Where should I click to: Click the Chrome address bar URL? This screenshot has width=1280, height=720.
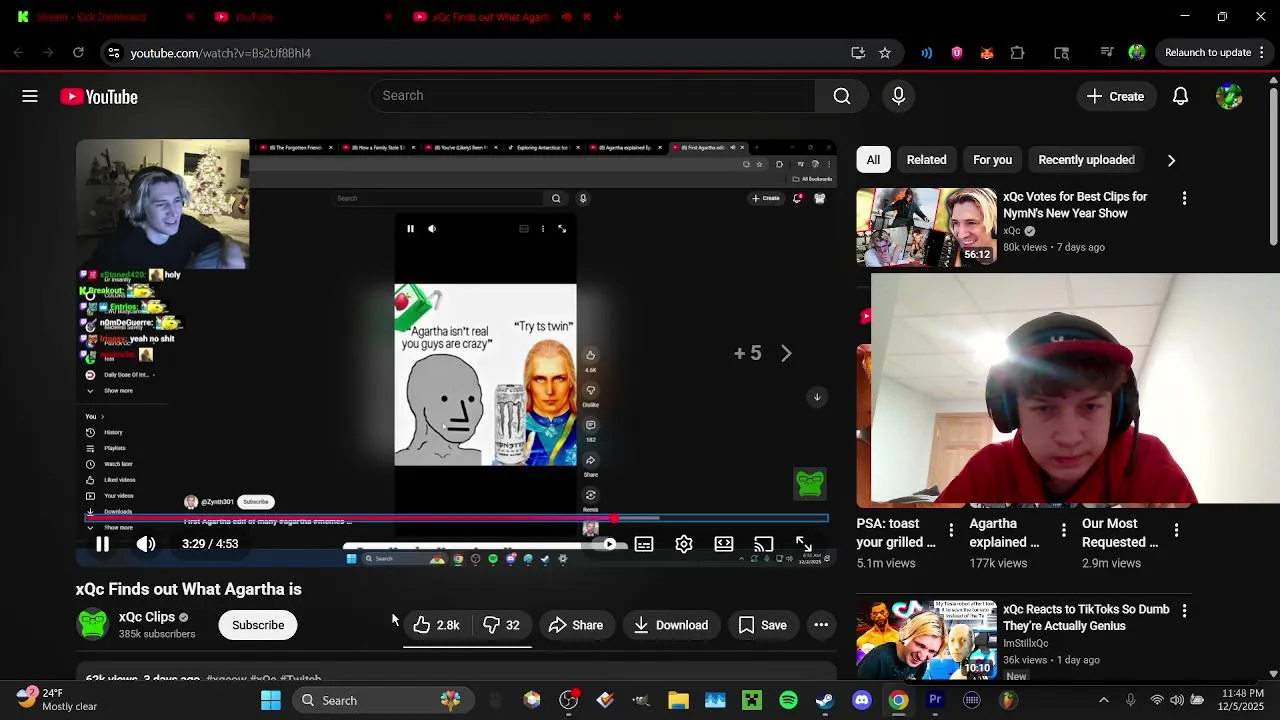click(220, 53)
